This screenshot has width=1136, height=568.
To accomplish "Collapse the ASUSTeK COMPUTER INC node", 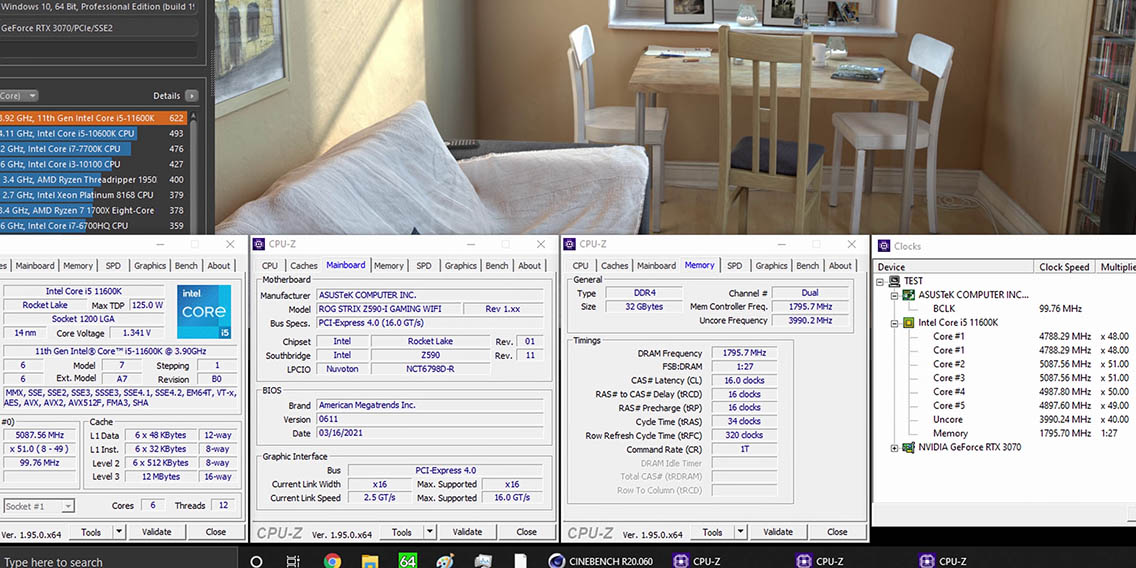I will pos(894,295).
